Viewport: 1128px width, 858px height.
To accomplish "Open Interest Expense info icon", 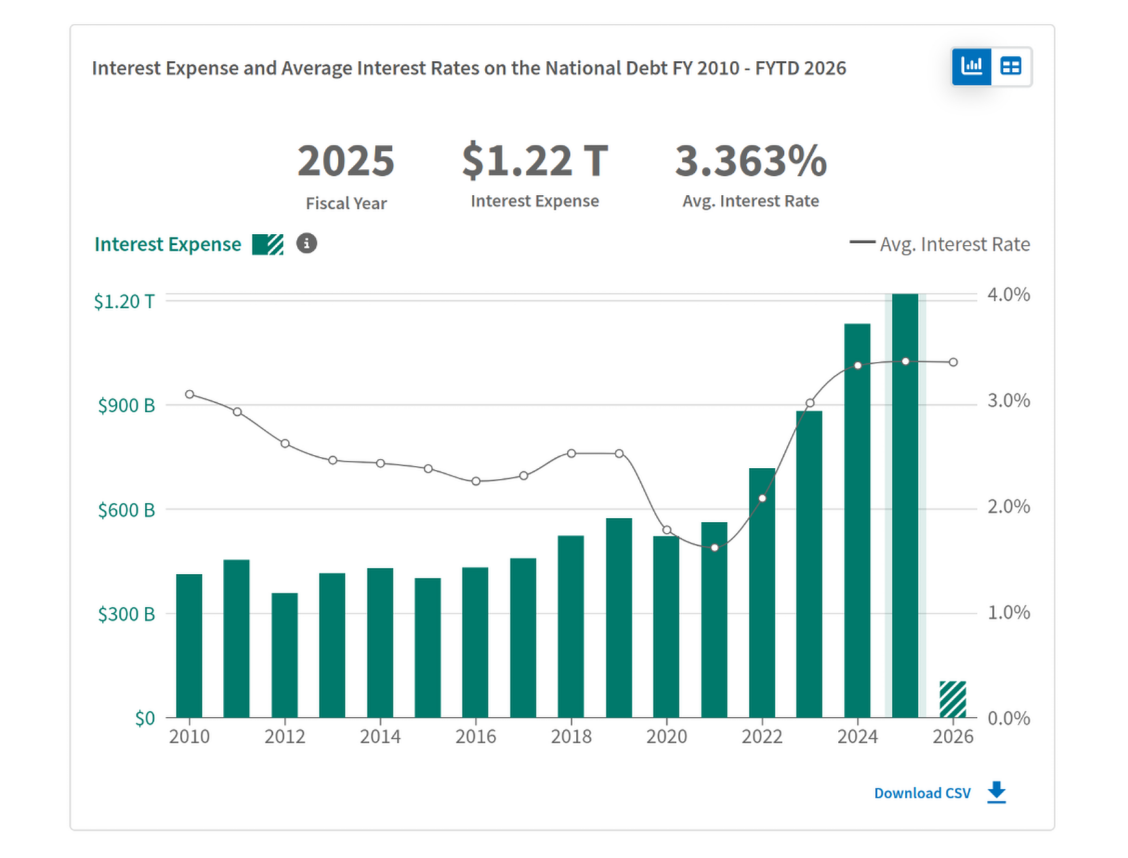I will click(x=306, y=244).
